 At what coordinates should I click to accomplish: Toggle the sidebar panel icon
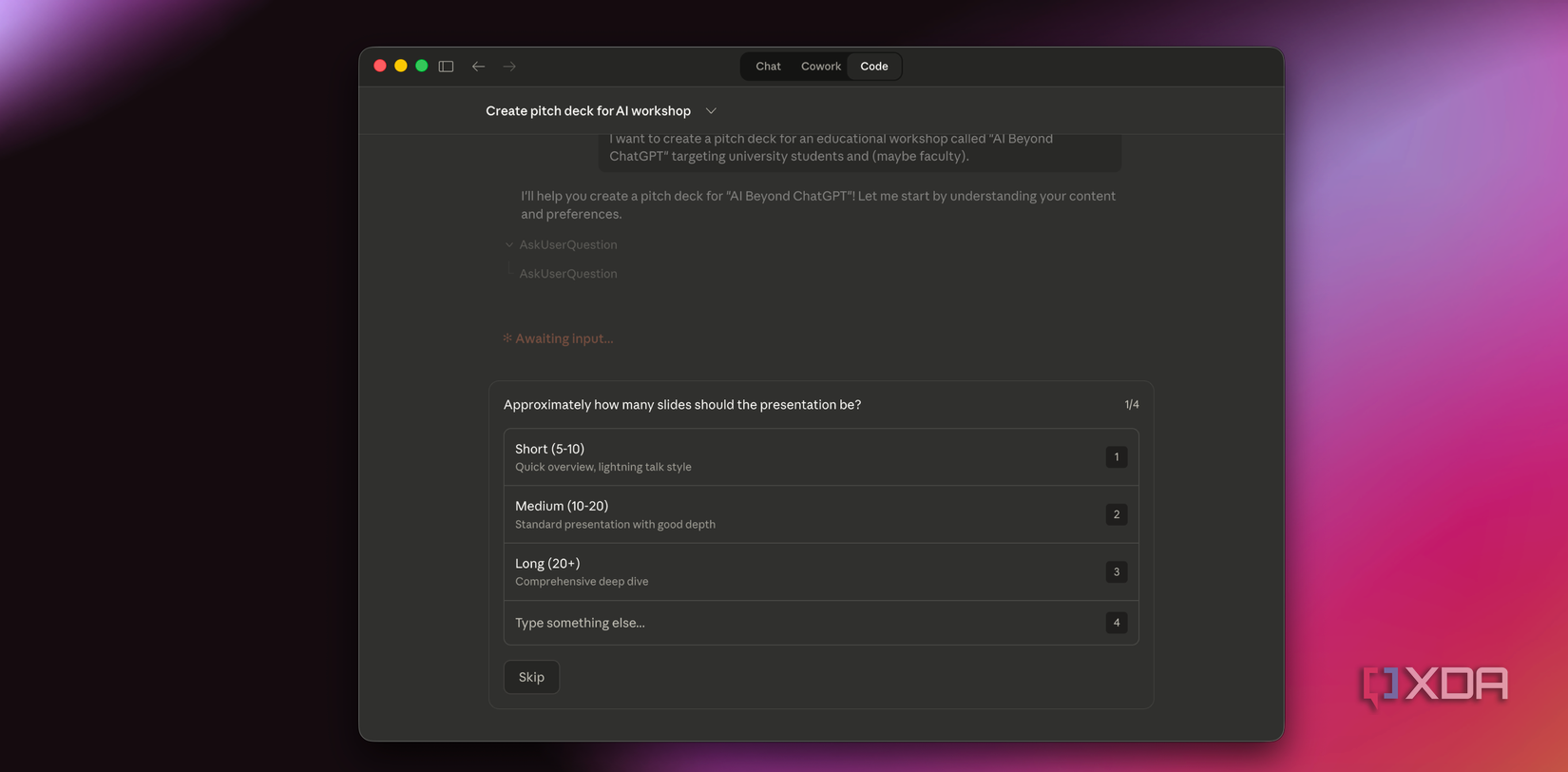446,67
